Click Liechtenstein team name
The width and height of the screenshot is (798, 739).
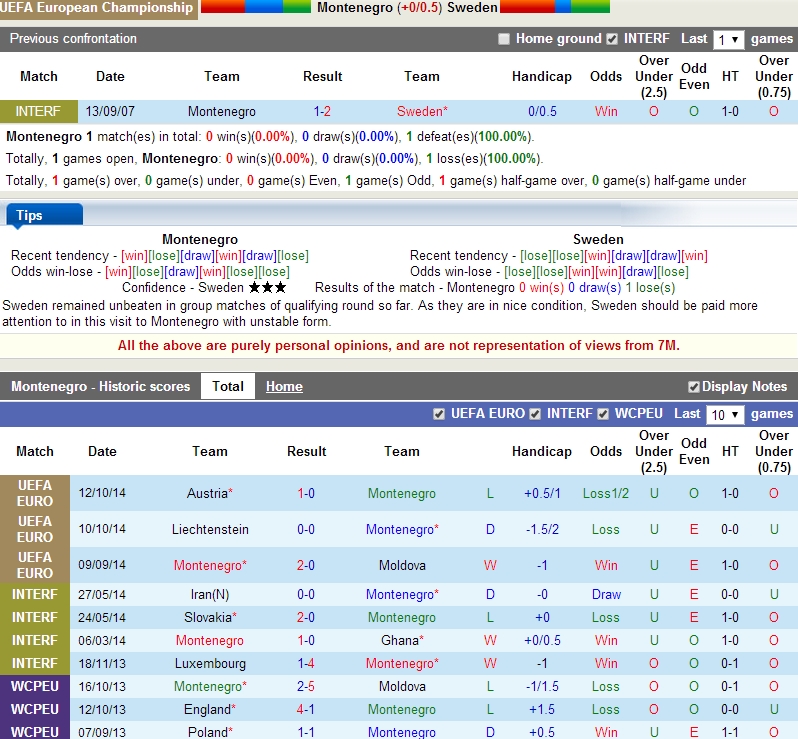point(210,529)
